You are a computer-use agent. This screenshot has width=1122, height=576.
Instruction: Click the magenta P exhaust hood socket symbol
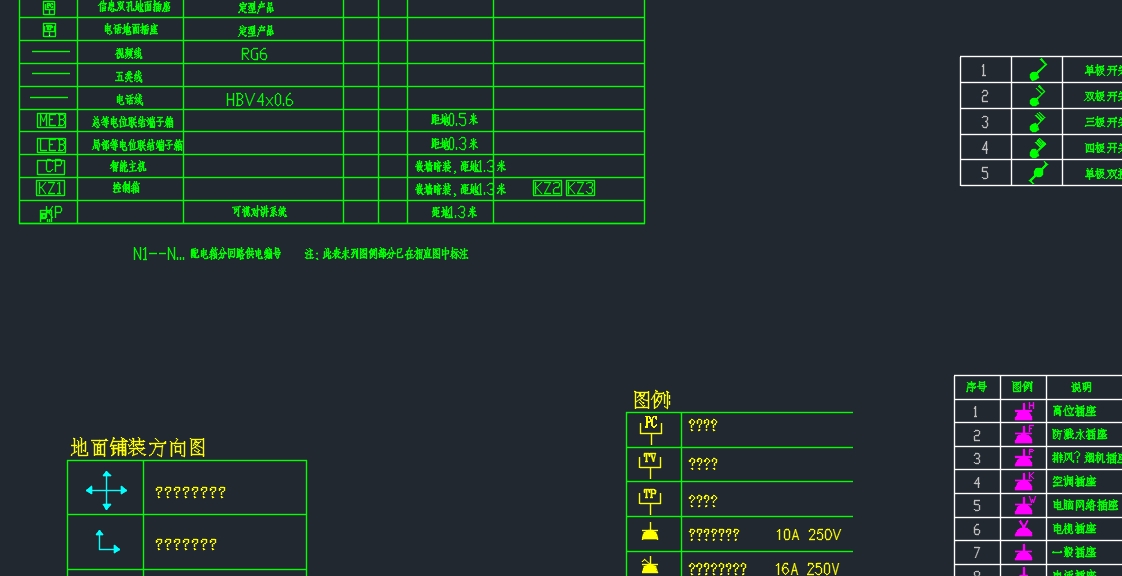click(x=1024, y=457)
